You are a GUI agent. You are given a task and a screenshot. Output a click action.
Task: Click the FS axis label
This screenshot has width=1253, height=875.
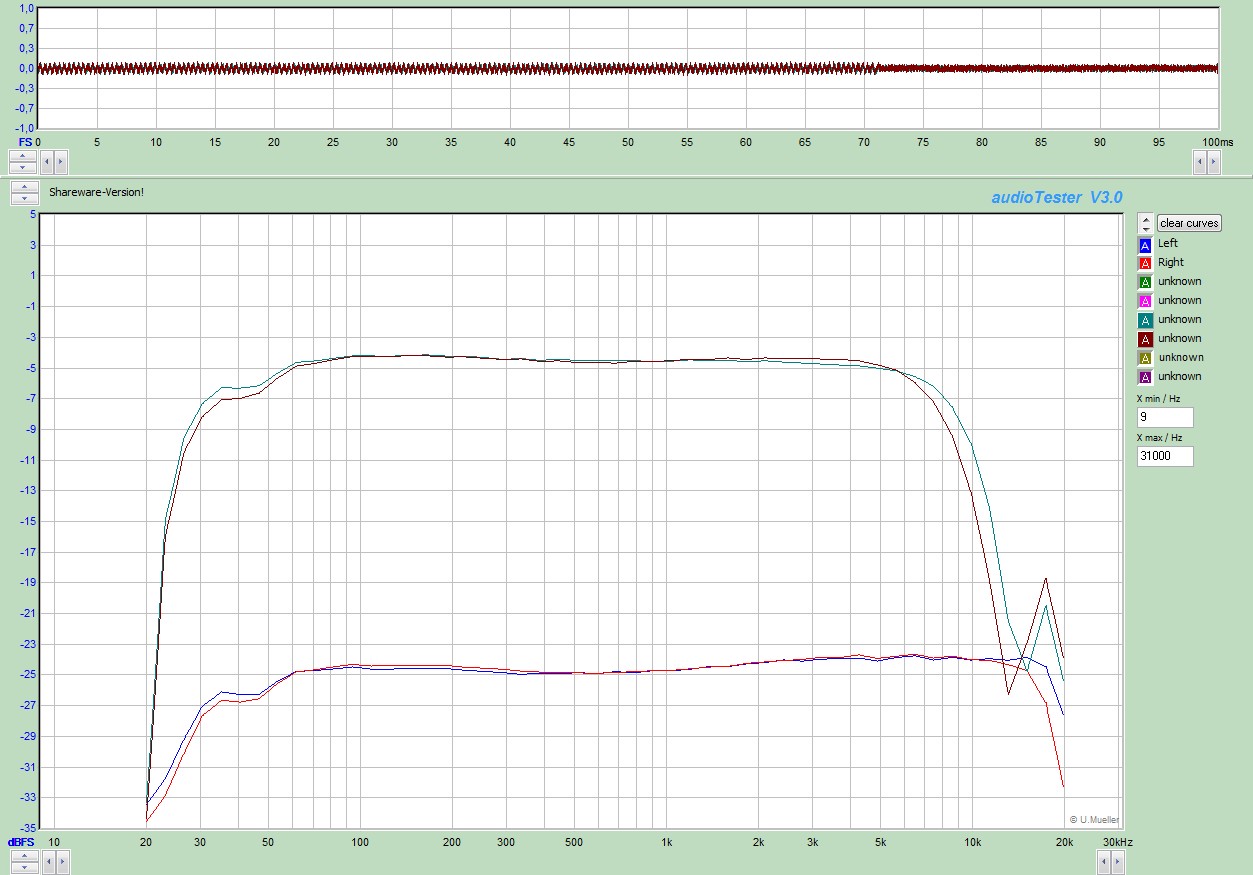[25, 142]
